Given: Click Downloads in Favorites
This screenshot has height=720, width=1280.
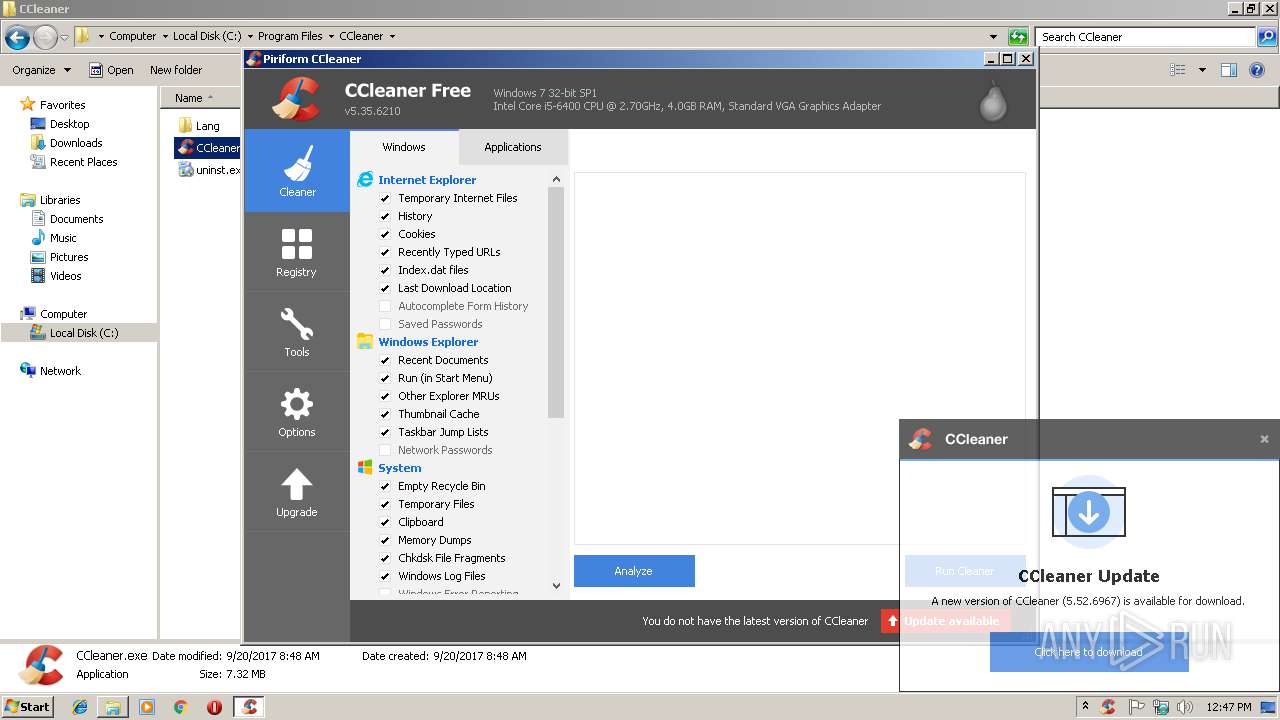Looking at the screenshot, I should click(x=76, y=143).
